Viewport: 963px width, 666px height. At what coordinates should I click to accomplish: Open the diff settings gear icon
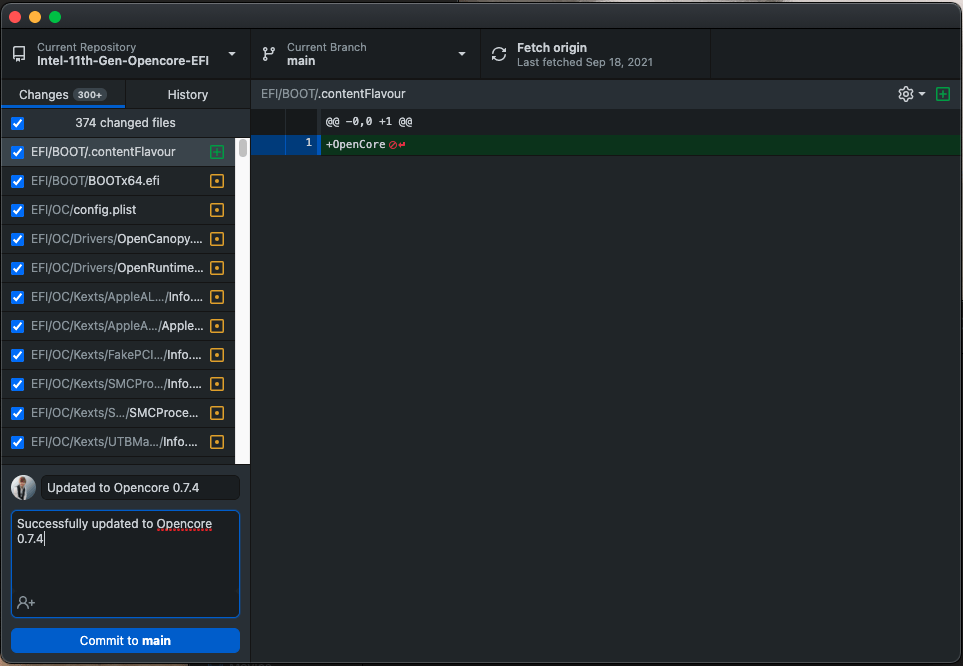click(905, 94)
